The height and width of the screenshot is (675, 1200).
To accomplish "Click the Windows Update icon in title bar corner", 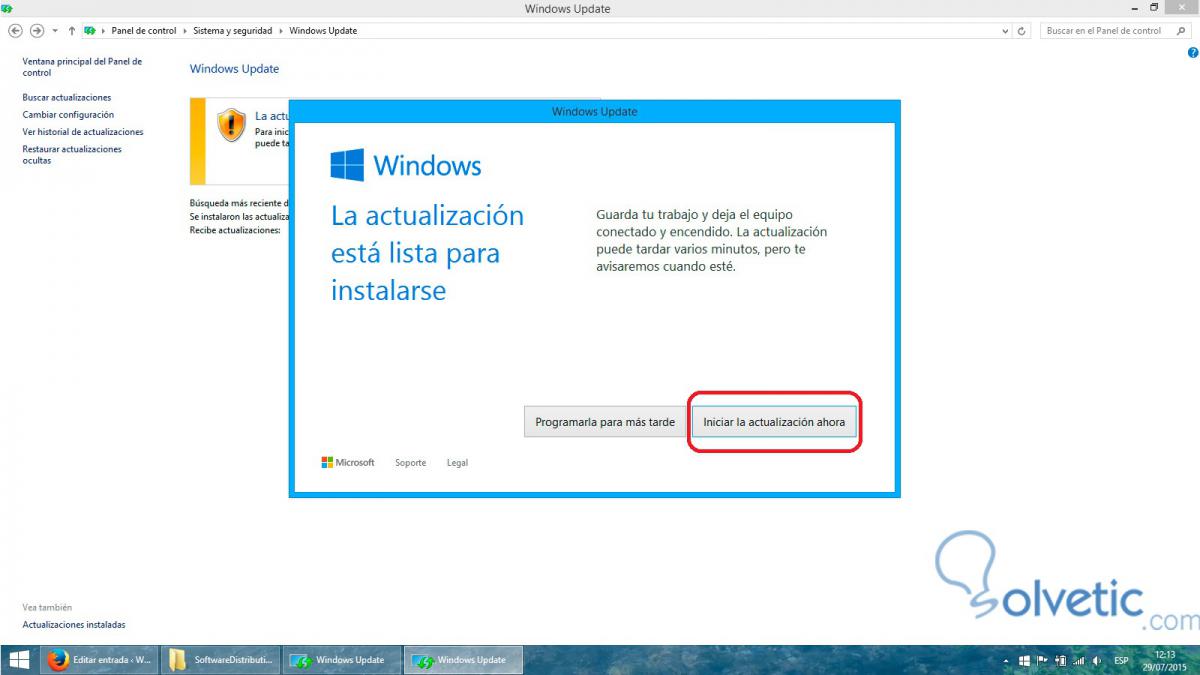I will tap(7, 8).
